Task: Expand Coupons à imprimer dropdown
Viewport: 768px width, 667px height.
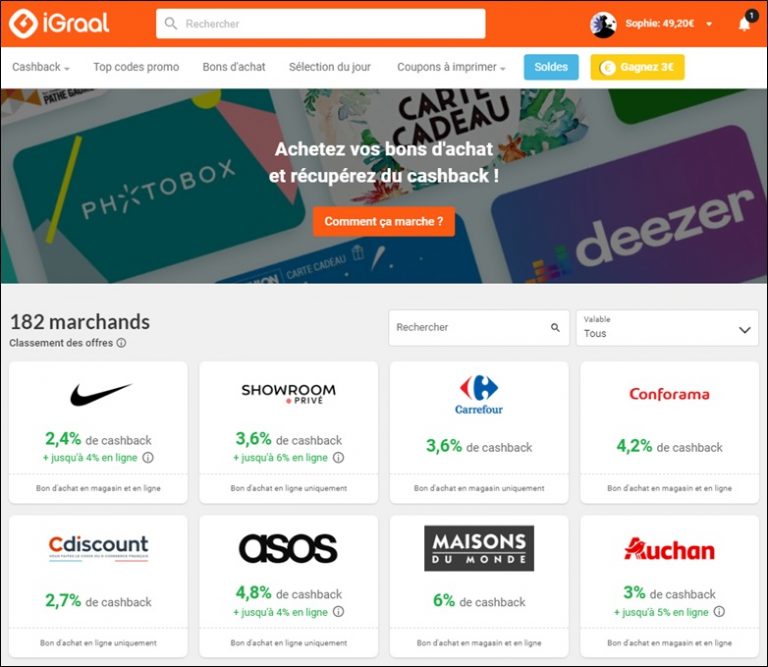Action: (451, 68)
